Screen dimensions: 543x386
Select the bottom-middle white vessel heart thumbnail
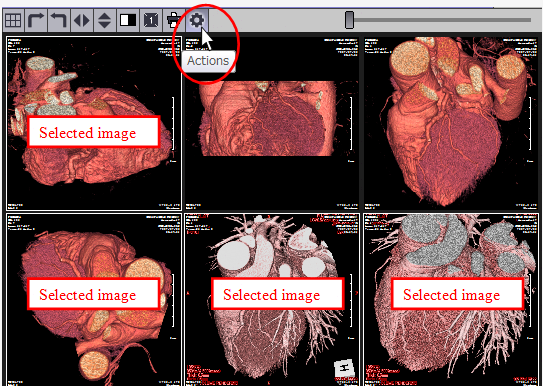pos(272,300)
